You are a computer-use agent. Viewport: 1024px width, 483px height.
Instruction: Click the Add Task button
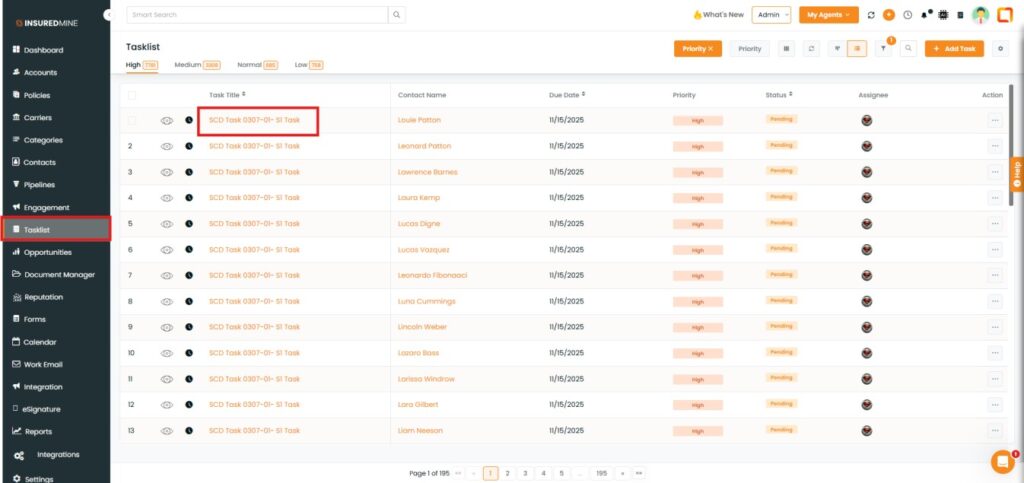[x=954, y=48]
